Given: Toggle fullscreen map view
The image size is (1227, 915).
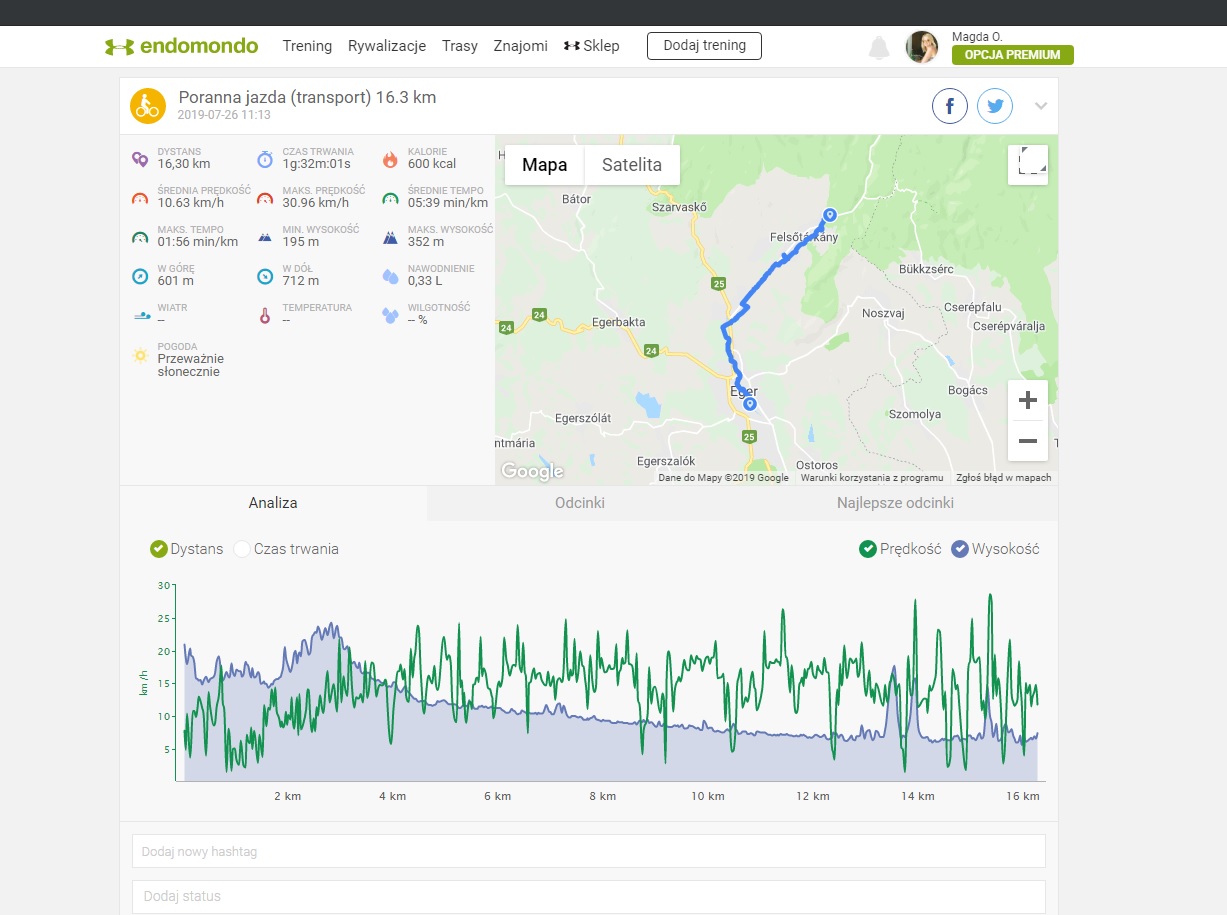Looking at the screenshot, I should click(1028, 165).
